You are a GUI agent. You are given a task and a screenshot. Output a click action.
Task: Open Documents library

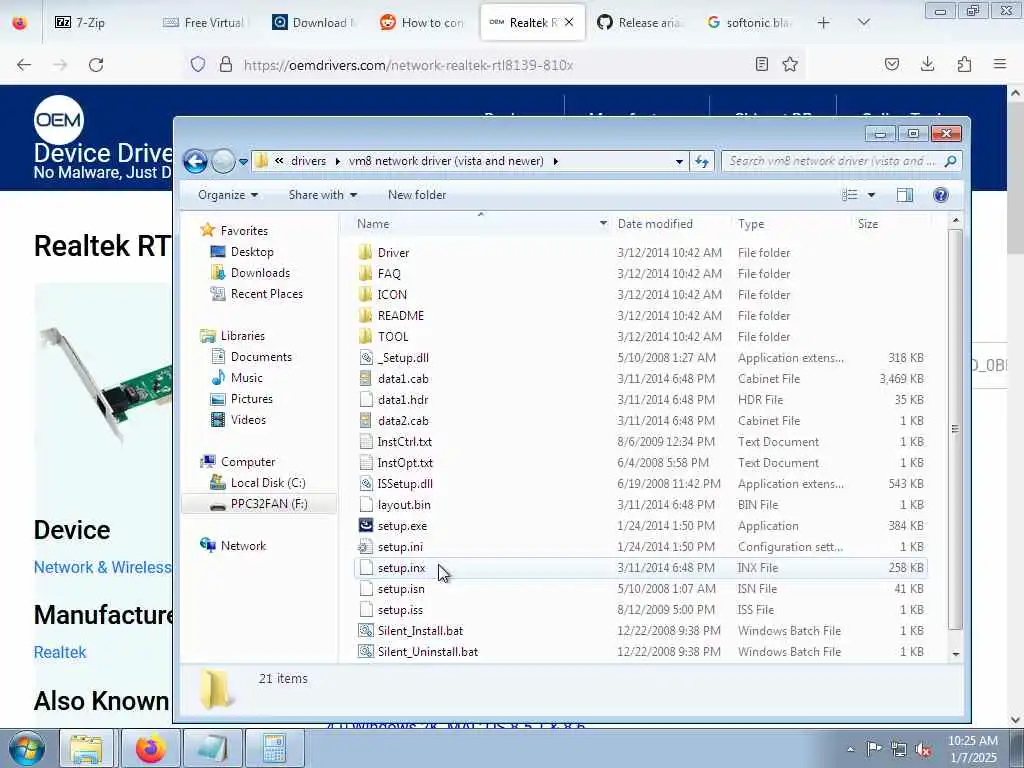[x=261, y=357]
